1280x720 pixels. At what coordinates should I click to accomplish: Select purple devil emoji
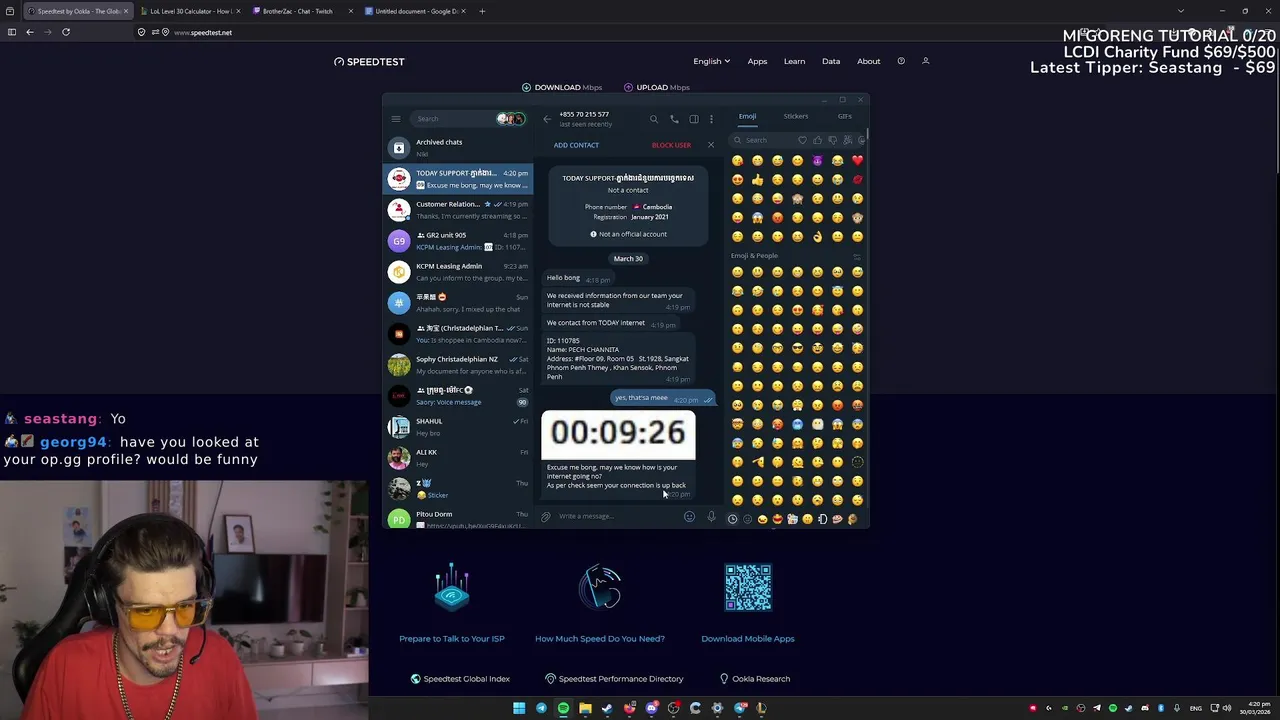(817, 160)
